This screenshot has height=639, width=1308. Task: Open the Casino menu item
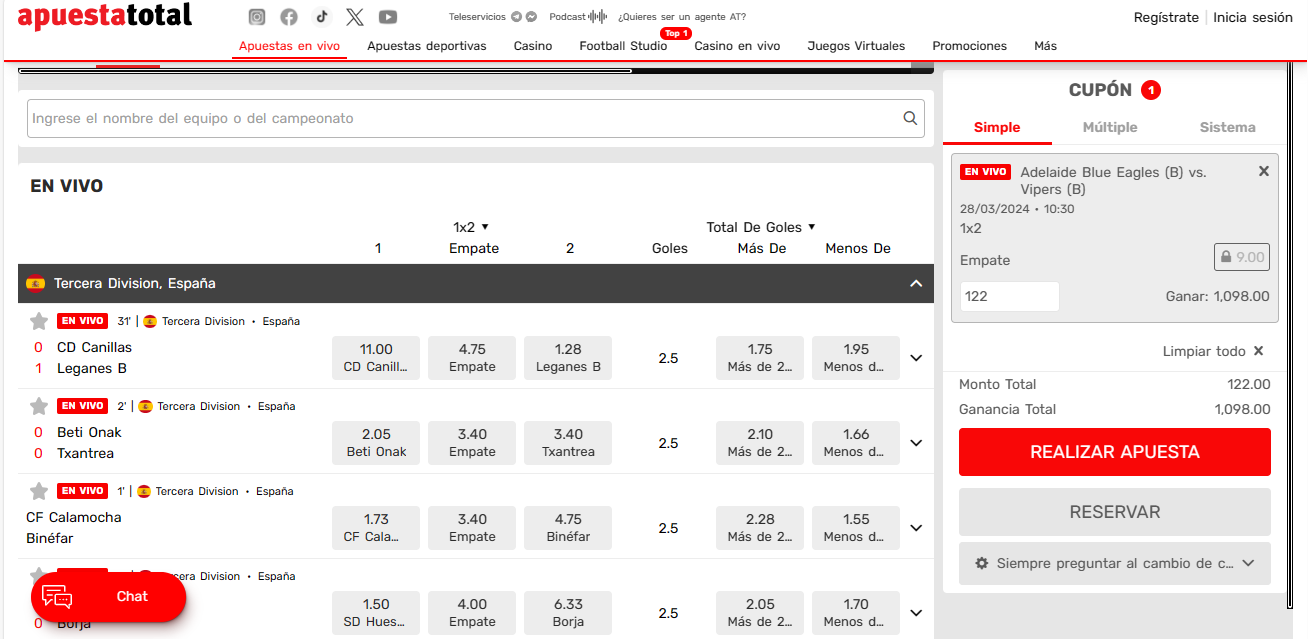click(533, 46)
